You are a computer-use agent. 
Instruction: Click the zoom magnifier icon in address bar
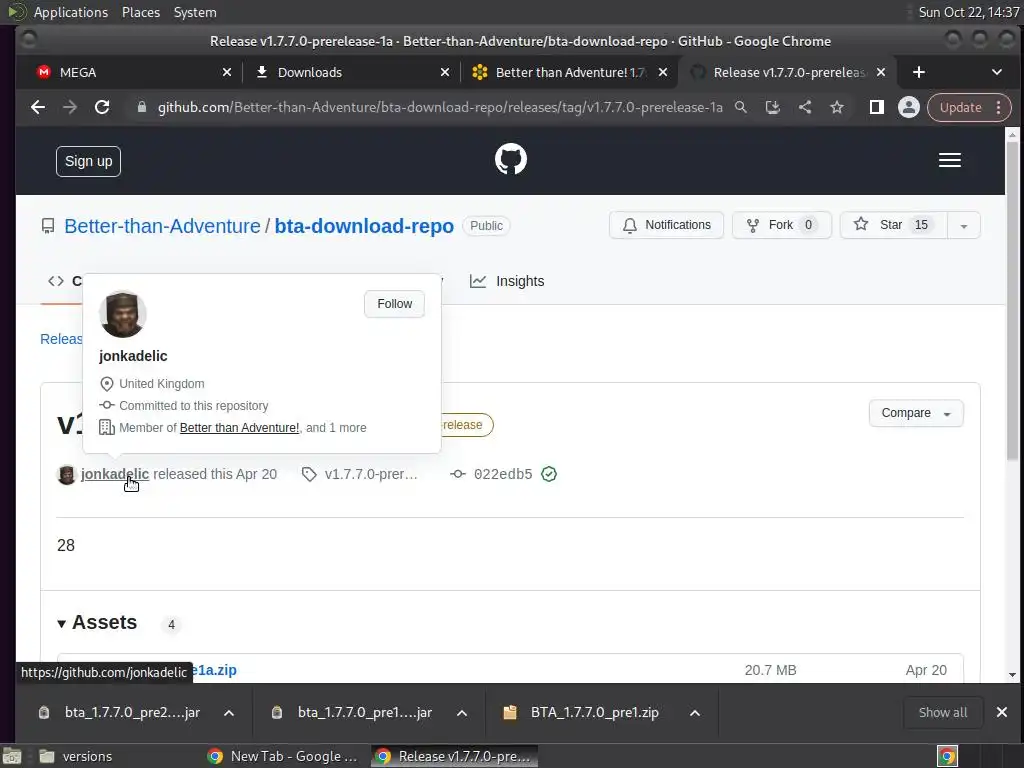click(741, 107)
